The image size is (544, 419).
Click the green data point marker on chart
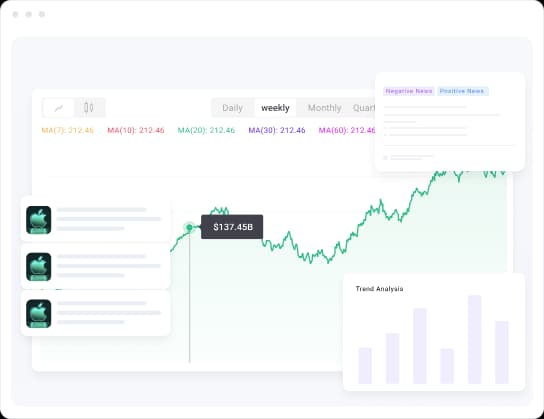189,228
